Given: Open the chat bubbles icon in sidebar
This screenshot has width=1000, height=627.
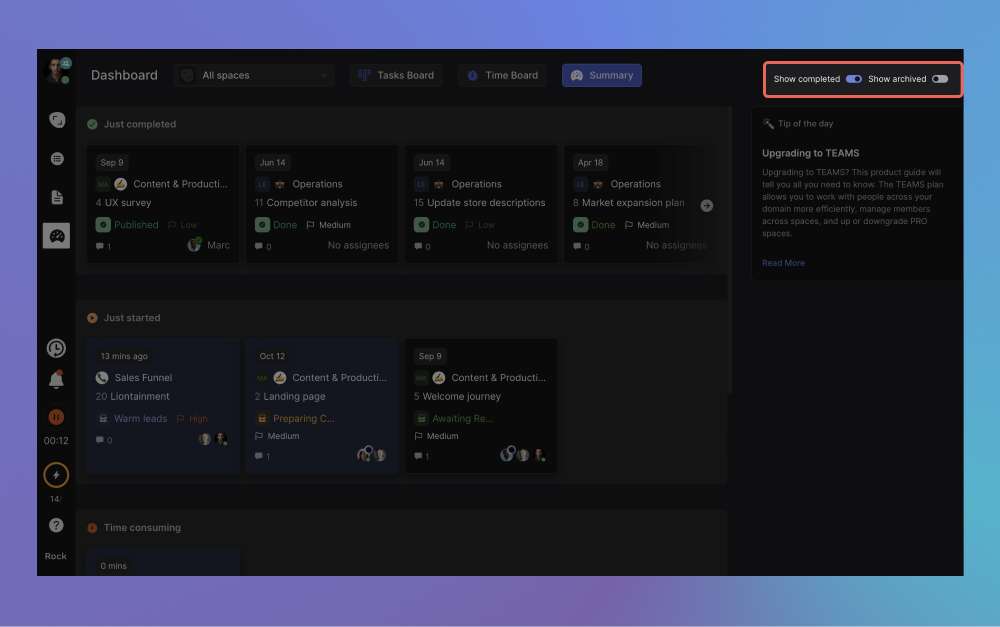Looking at the screenshot, I should pos(57,120).
